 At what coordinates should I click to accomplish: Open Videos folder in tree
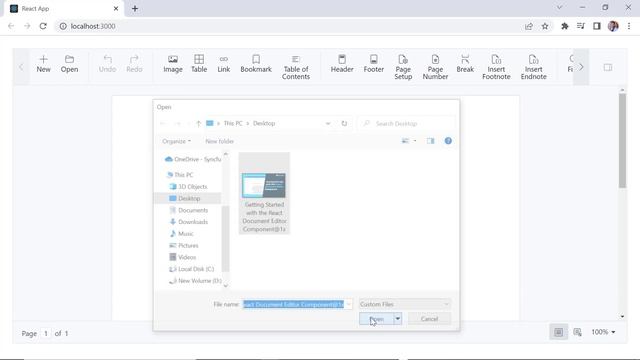tap(183, 258)
